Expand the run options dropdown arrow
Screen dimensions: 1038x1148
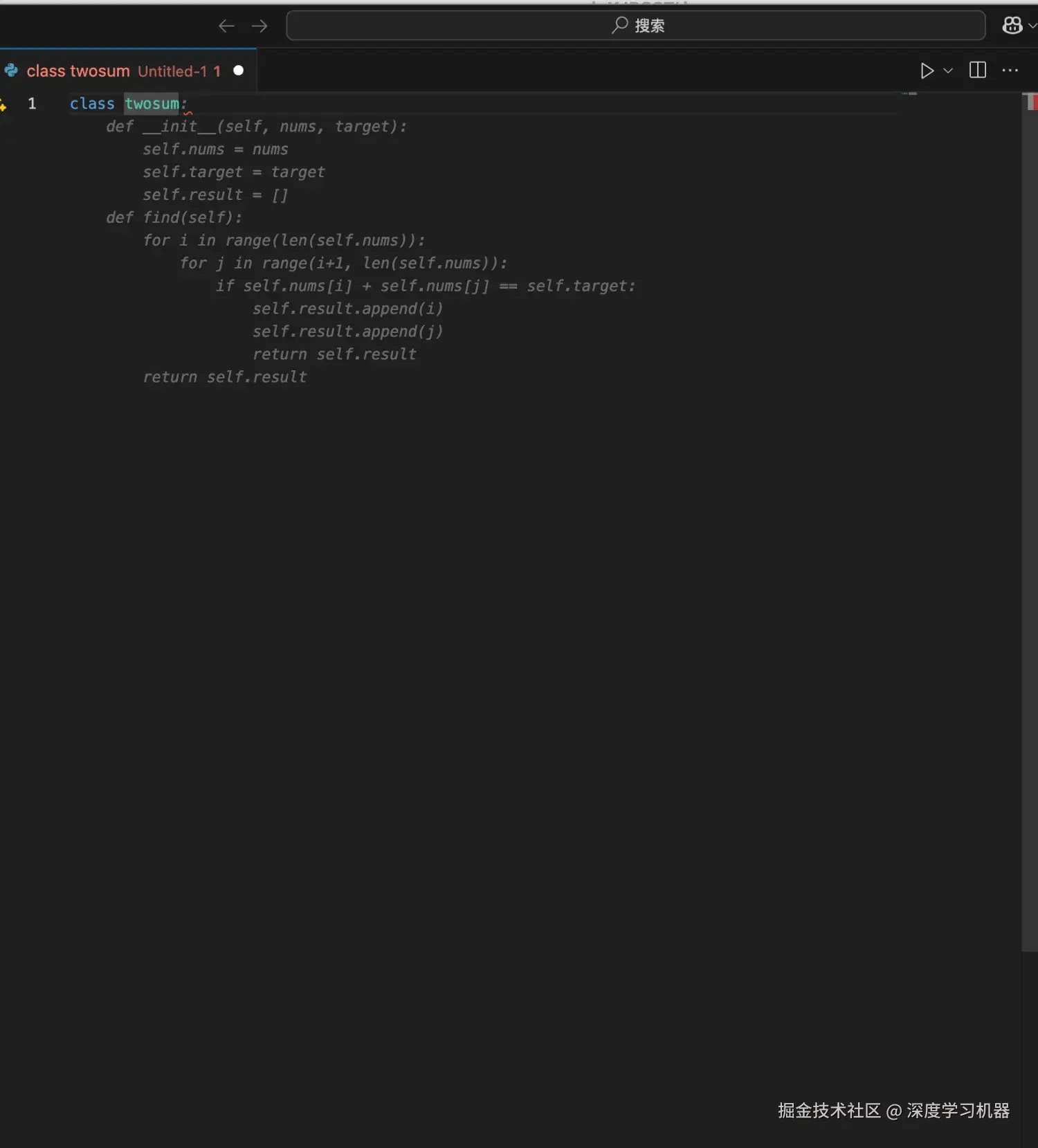click(x=948, y=71)
